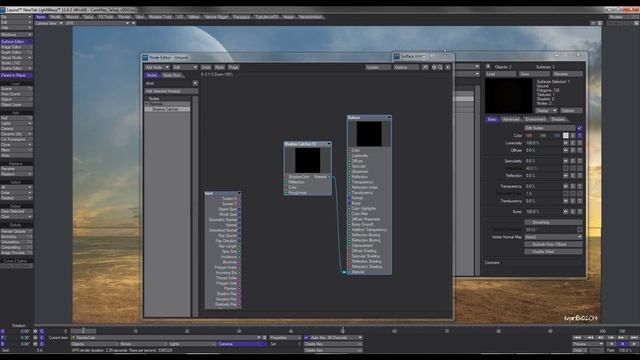Click the Texture (T) button for Reflection
The height and width of the screenshot is (360, 640).
click(580, 176)
